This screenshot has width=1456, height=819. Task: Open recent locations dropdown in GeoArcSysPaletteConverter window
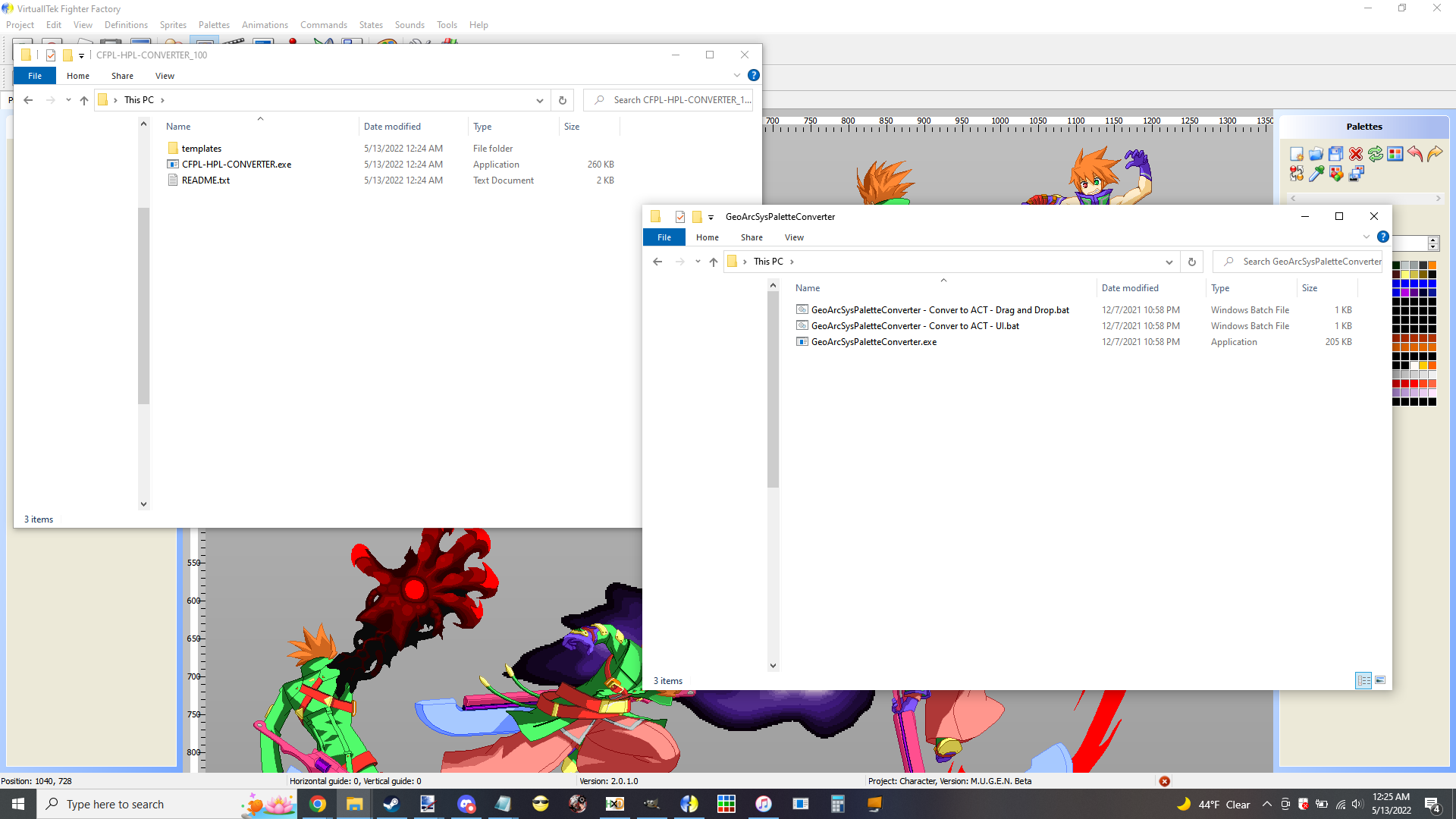698,262
